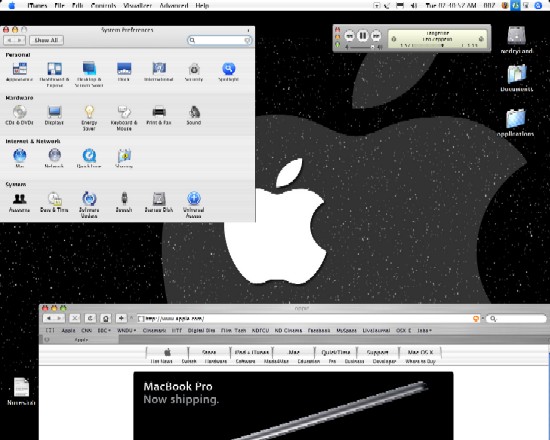This screenshot has width=550, height=440.
Task: Open the Sound preference pane
Action: tap(194, 115)
